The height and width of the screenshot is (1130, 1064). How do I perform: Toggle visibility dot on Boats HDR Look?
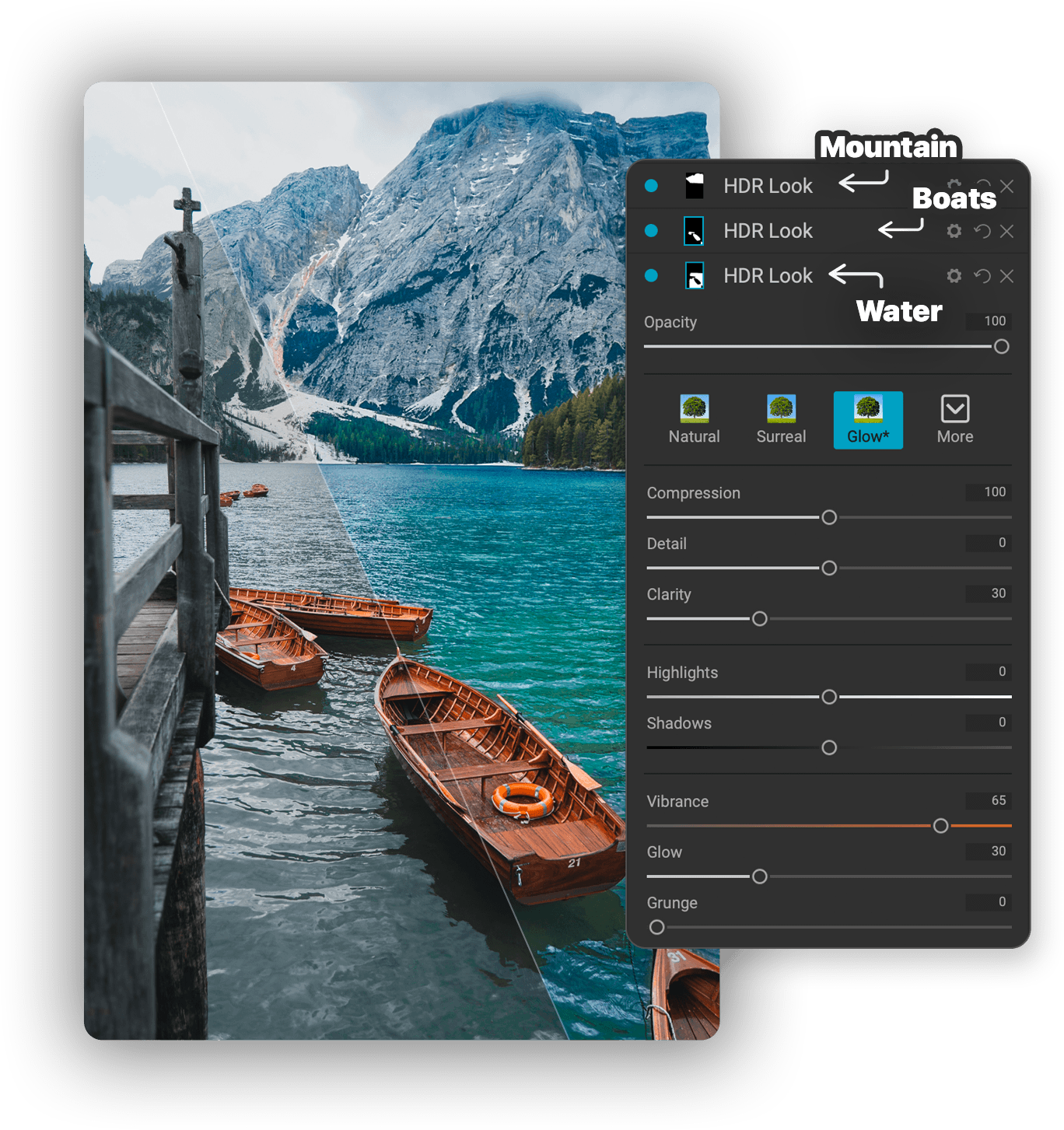pos(651,231)
